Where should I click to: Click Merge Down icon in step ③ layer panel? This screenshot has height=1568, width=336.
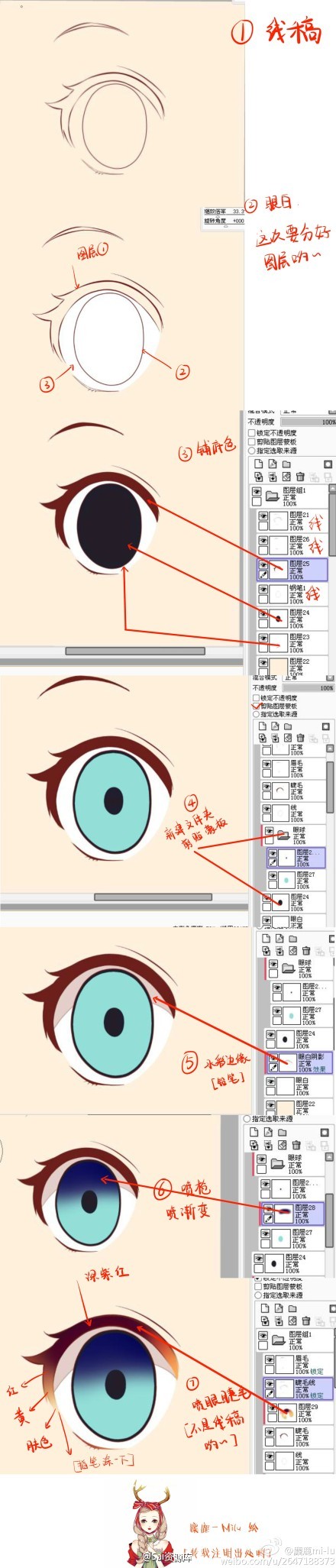273,477
